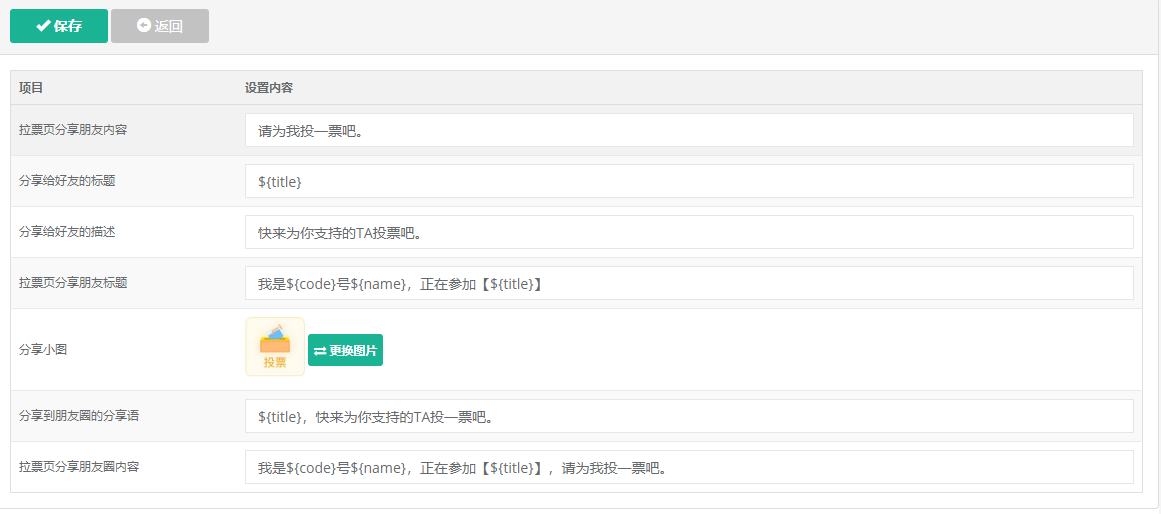
Task: Focus the 拉票页分享朋友内容 input field
Action: pyautogui.click(x=689, y=130)
